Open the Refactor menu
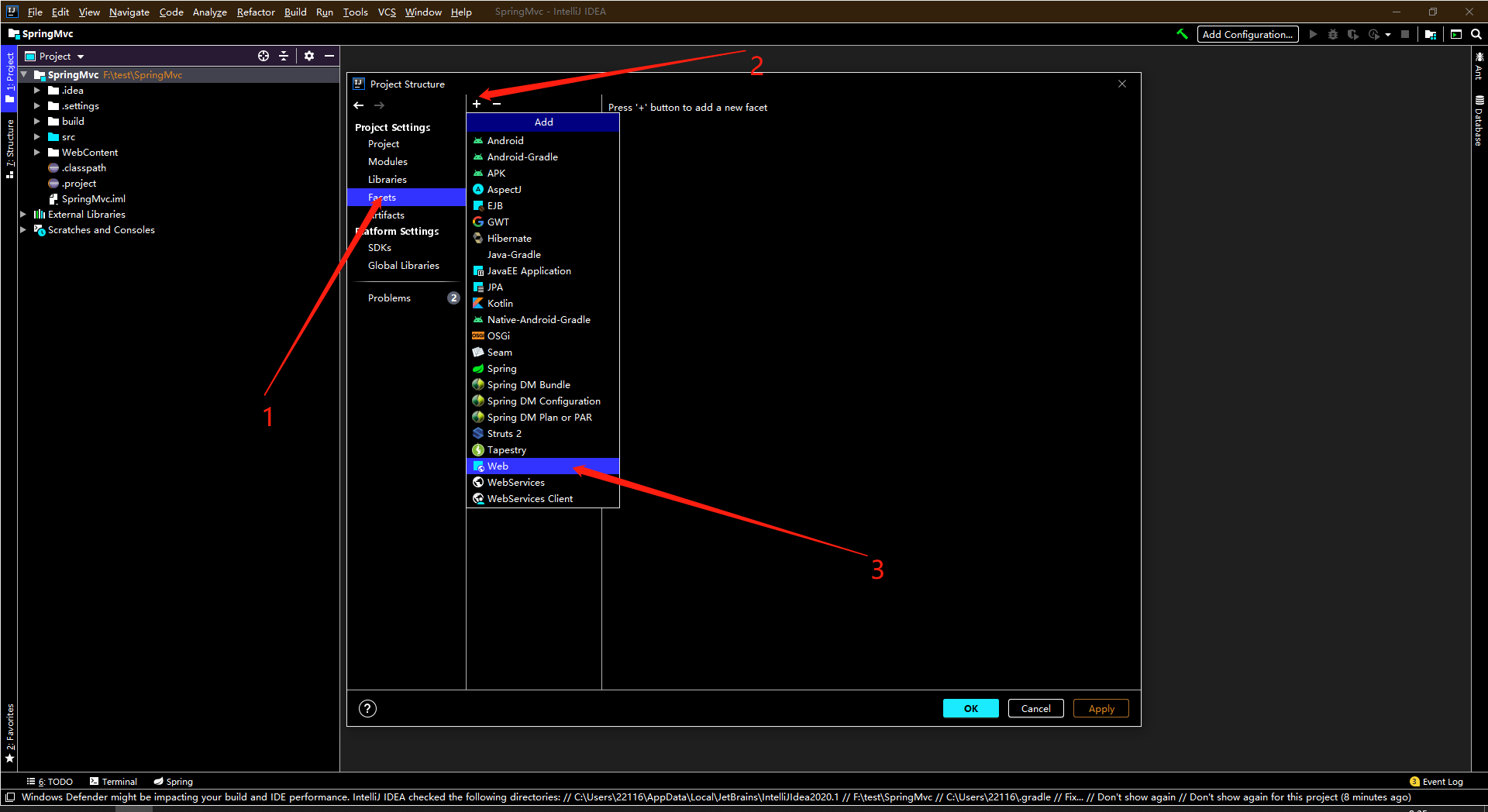The height and width of the screenshot is (812, 1488). click(x=255, y=12)
